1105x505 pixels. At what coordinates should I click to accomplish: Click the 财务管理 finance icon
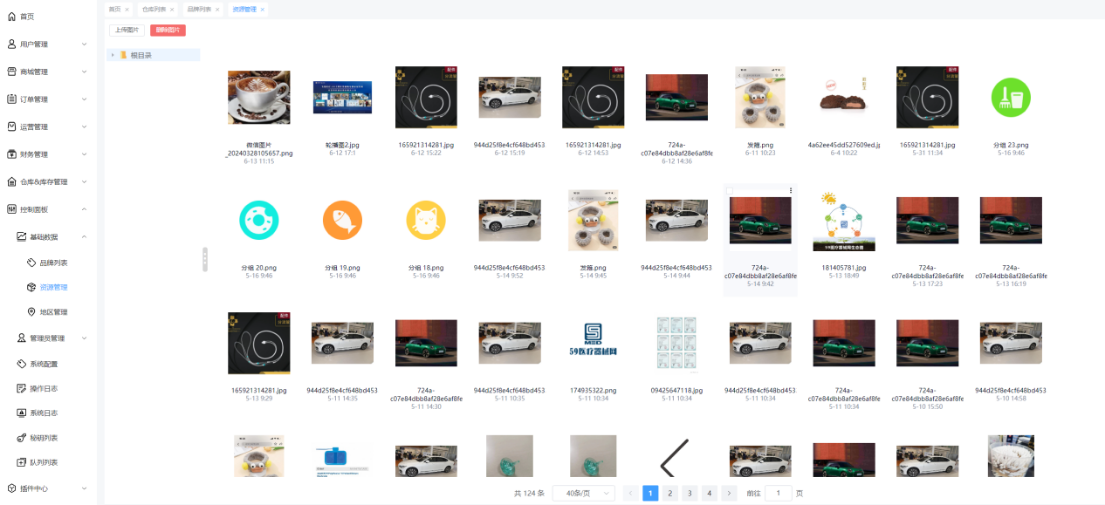[11, 154]
